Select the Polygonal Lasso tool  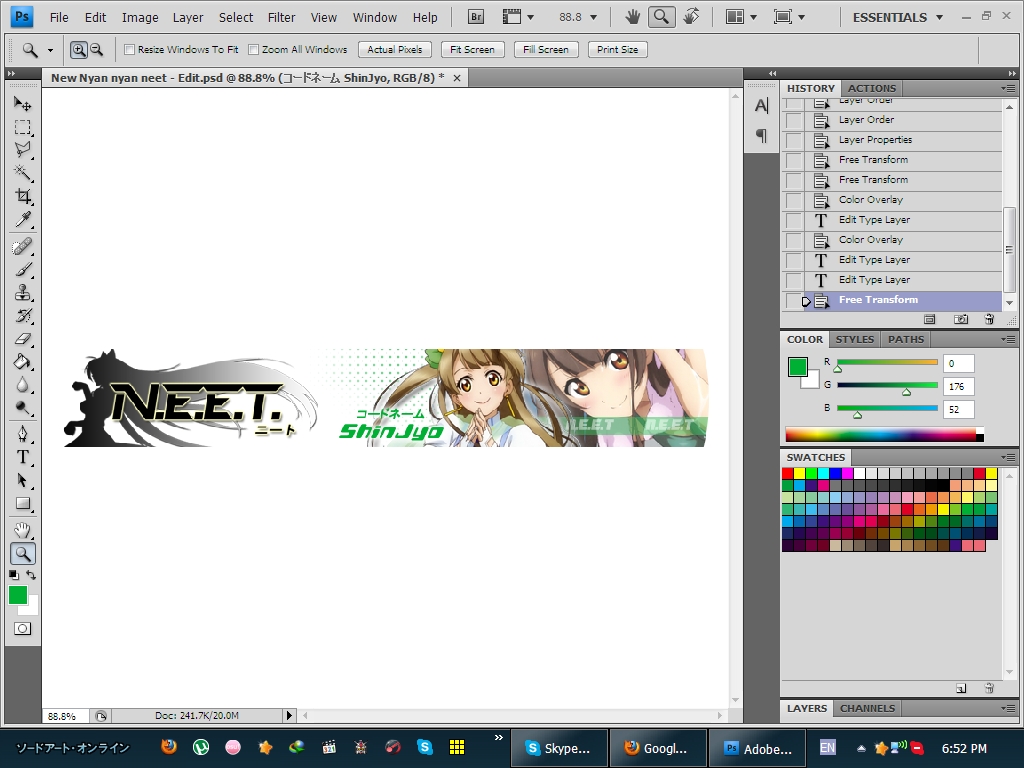(x=23, y=150)
